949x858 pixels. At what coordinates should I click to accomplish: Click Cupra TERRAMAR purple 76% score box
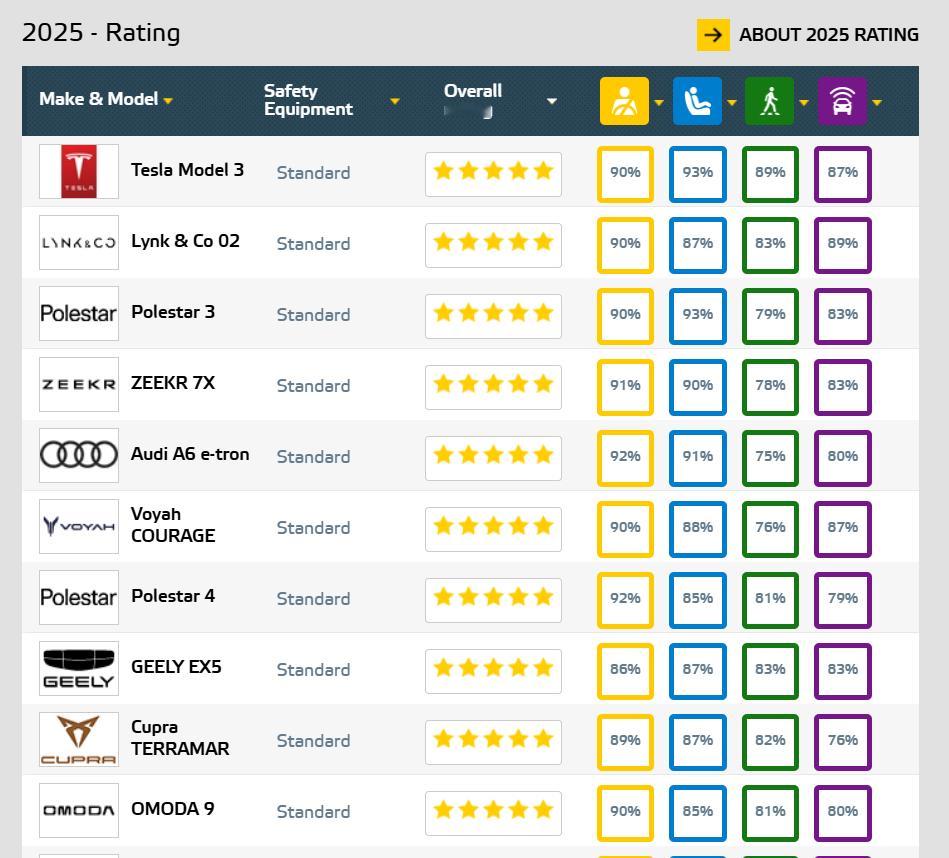point(843,742)
